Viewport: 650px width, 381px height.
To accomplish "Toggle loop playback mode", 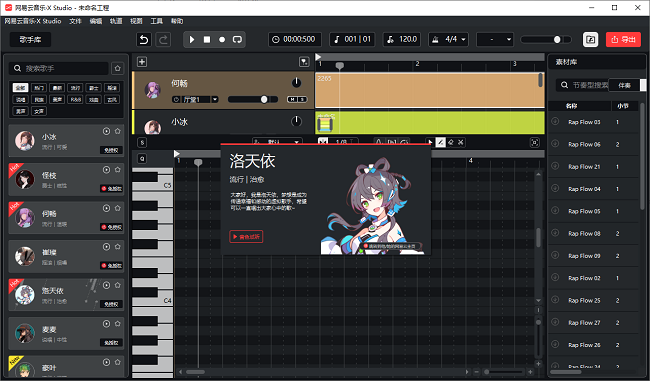I will tap(237, 39).
